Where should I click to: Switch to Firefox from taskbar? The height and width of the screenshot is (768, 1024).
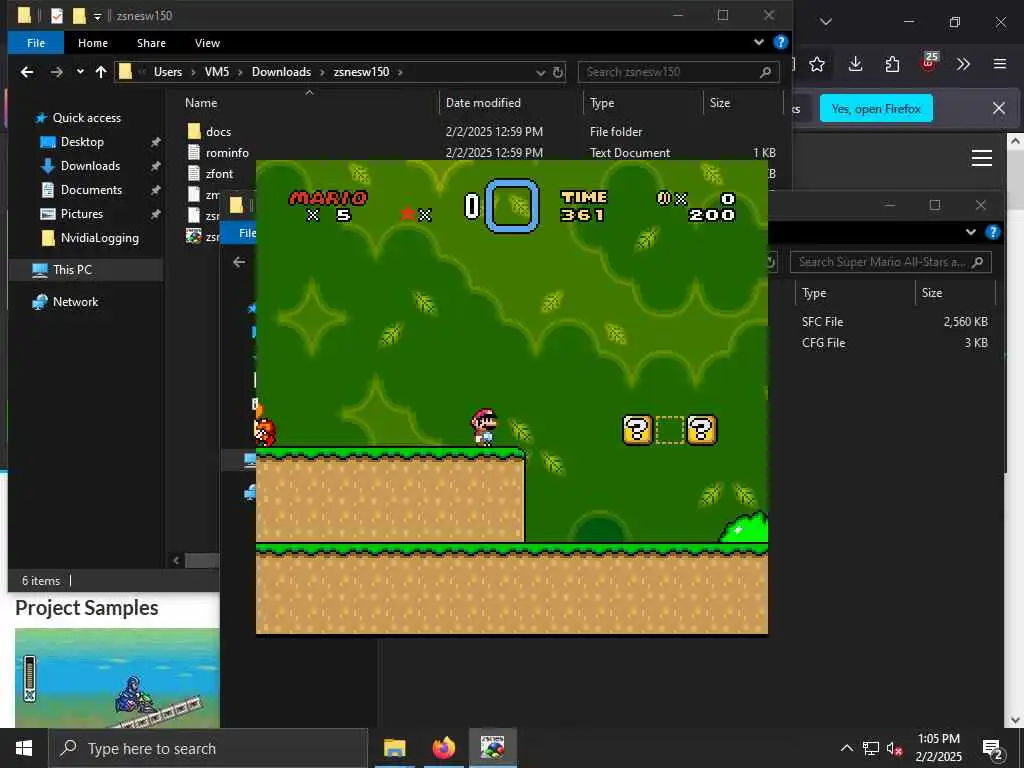[443, 748]
